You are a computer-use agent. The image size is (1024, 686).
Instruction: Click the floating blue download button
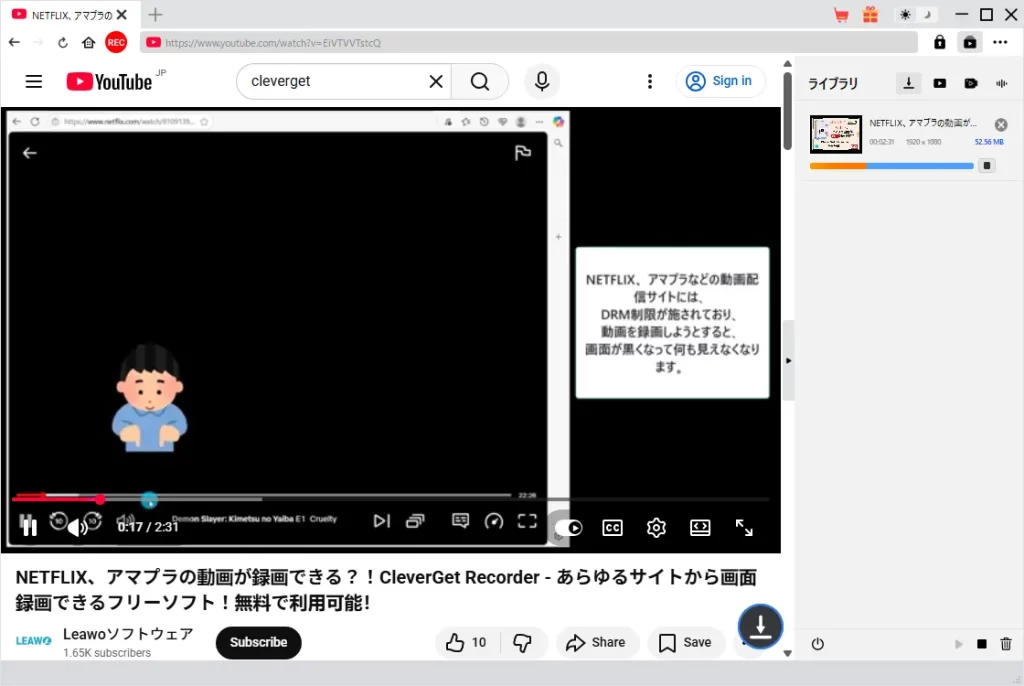(760, 627)
